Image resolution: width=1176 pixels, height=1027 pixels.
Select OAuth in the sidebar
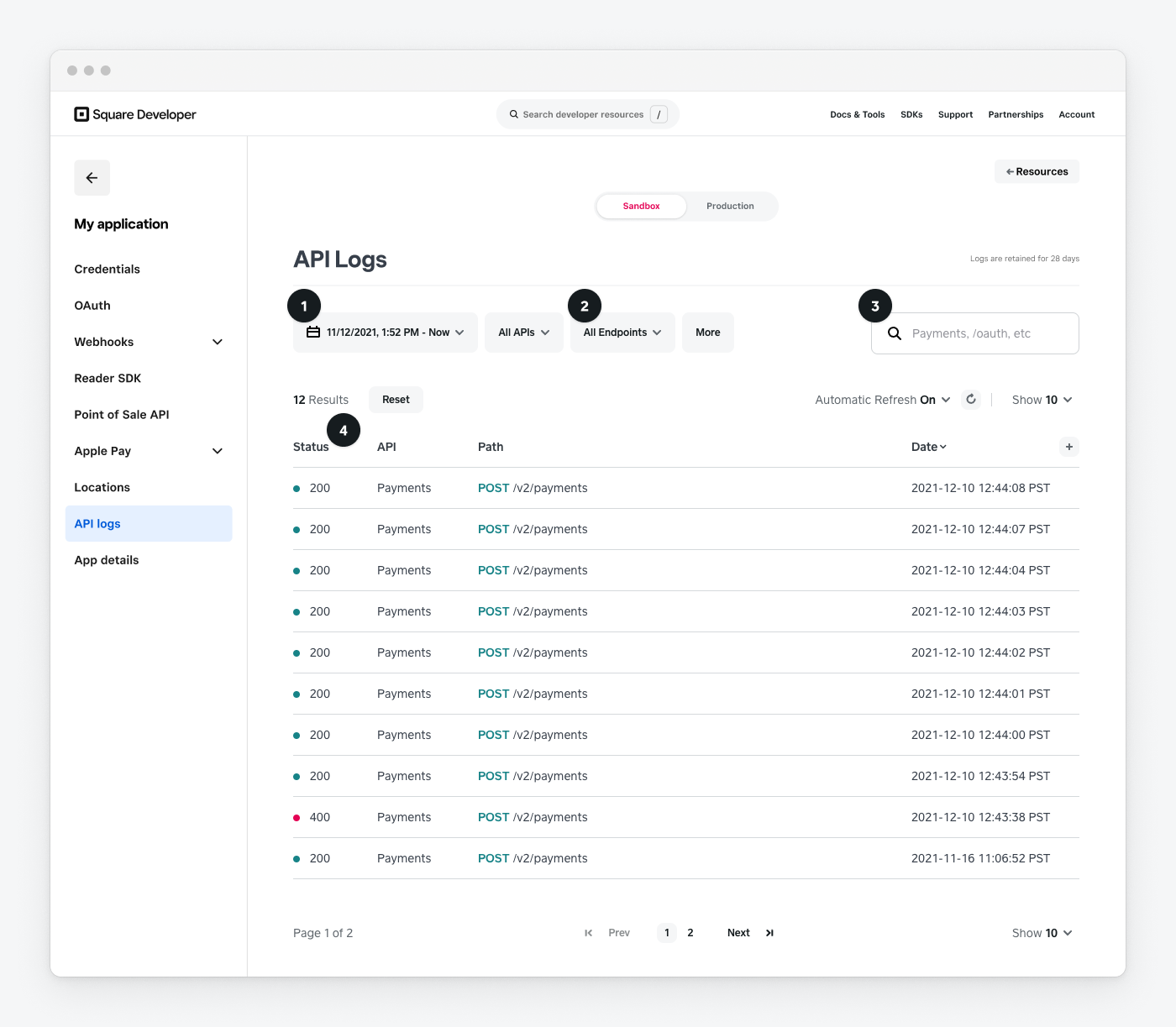pos(149,306)
